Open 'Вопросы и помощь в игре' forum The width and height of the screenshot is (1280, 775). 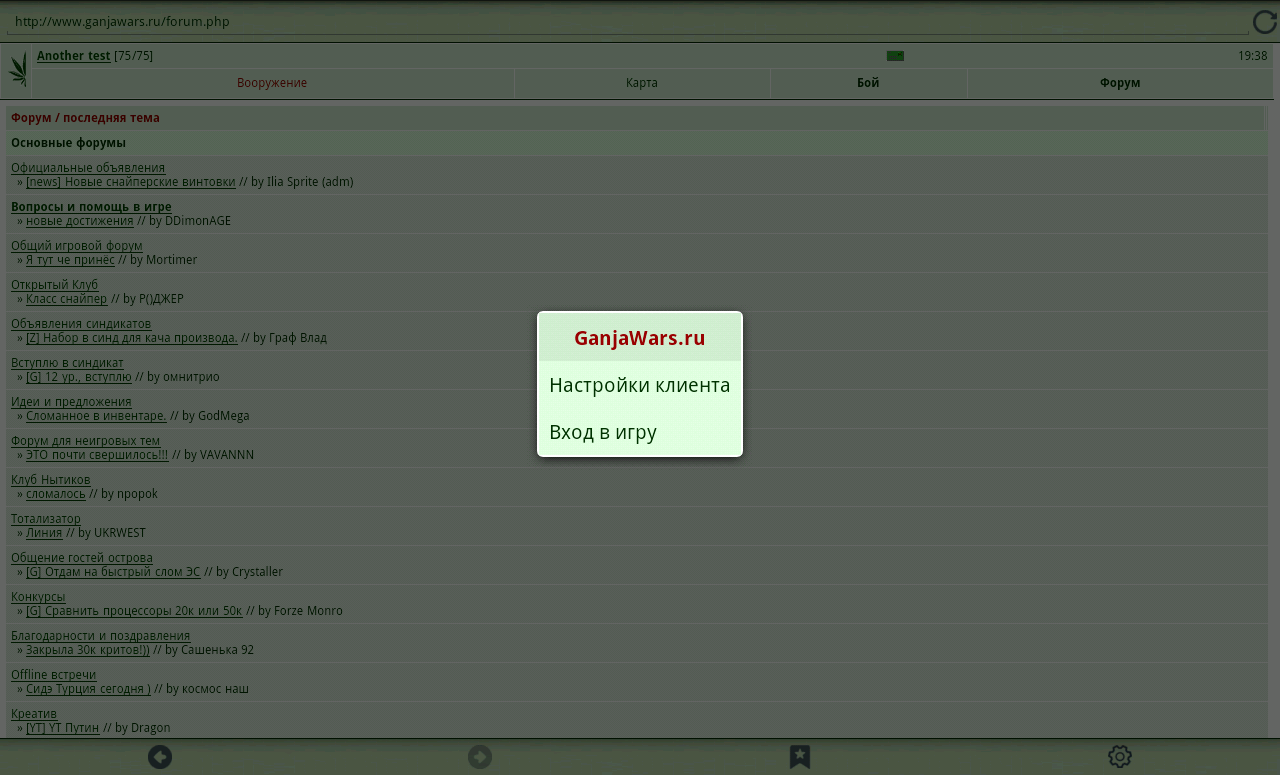pos(91,207)
